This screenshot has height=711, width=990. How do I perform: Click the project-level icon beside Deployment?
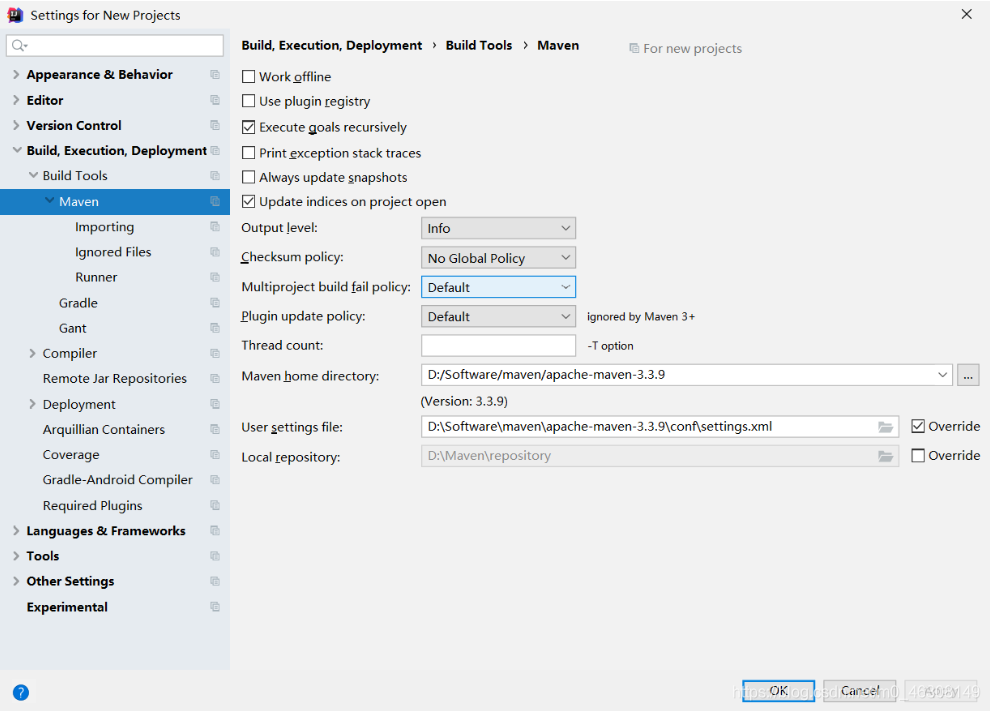[215, 404]
